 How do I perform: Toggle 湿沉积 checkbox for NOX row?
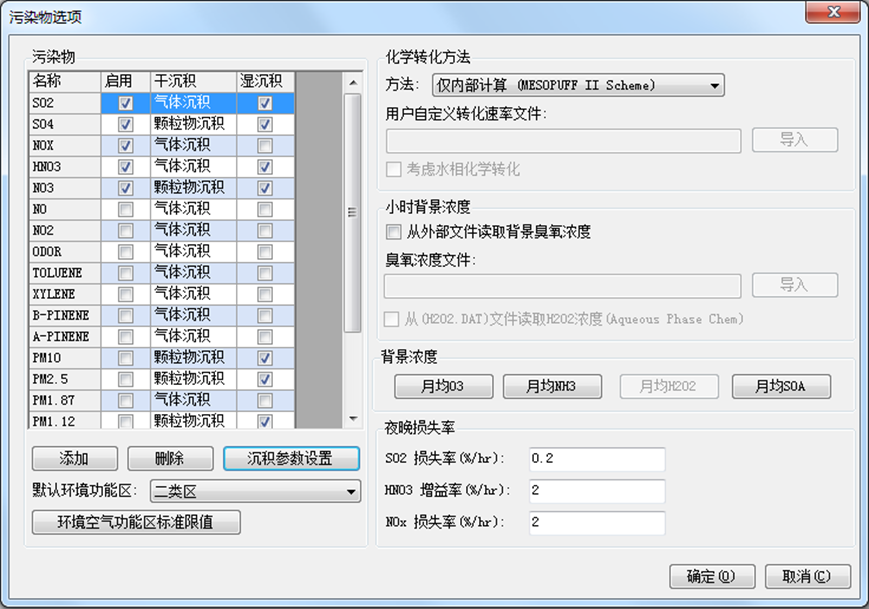pos(264,146)
